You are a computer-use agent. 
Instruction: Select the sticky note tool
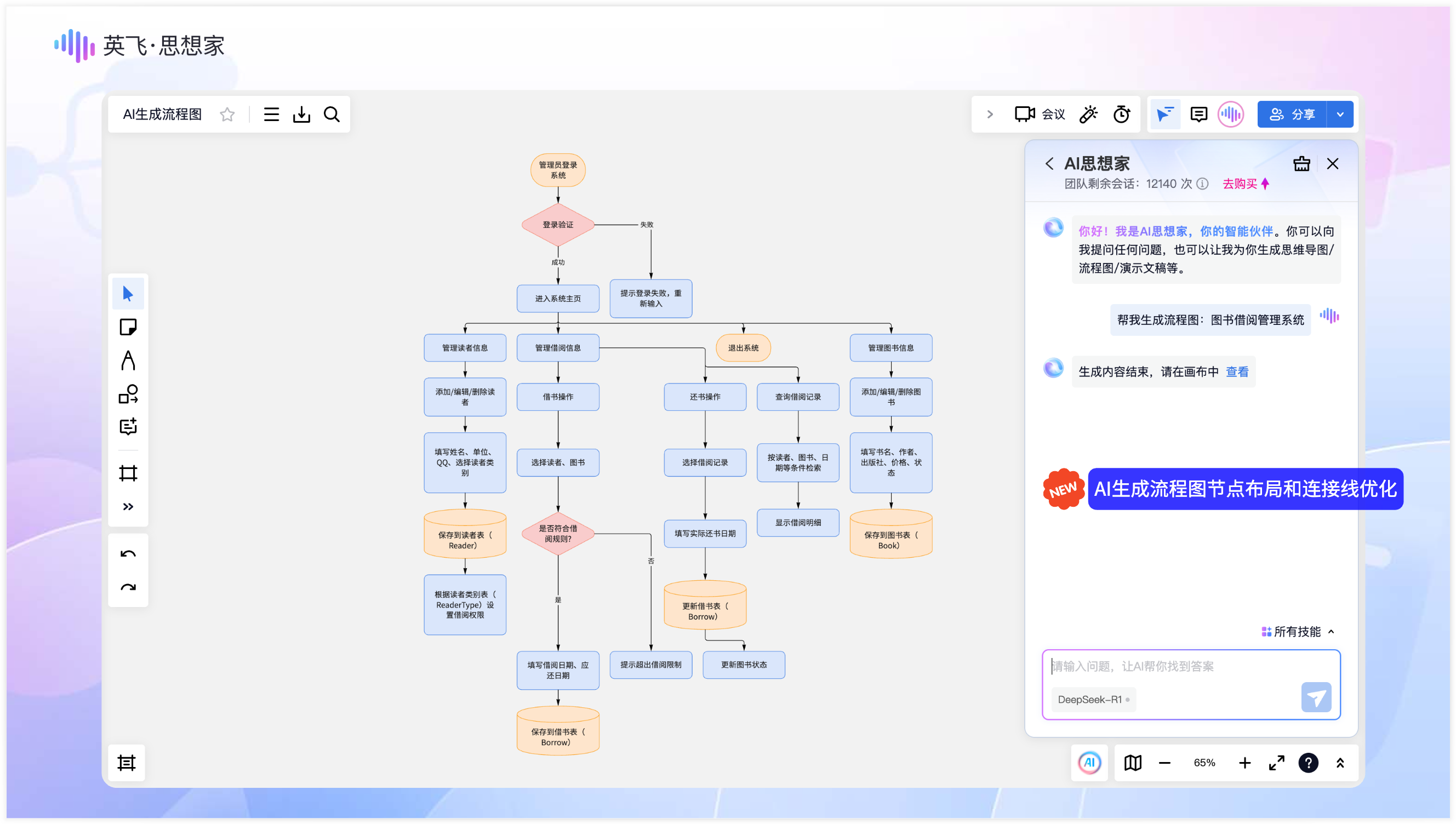(128, 327)
